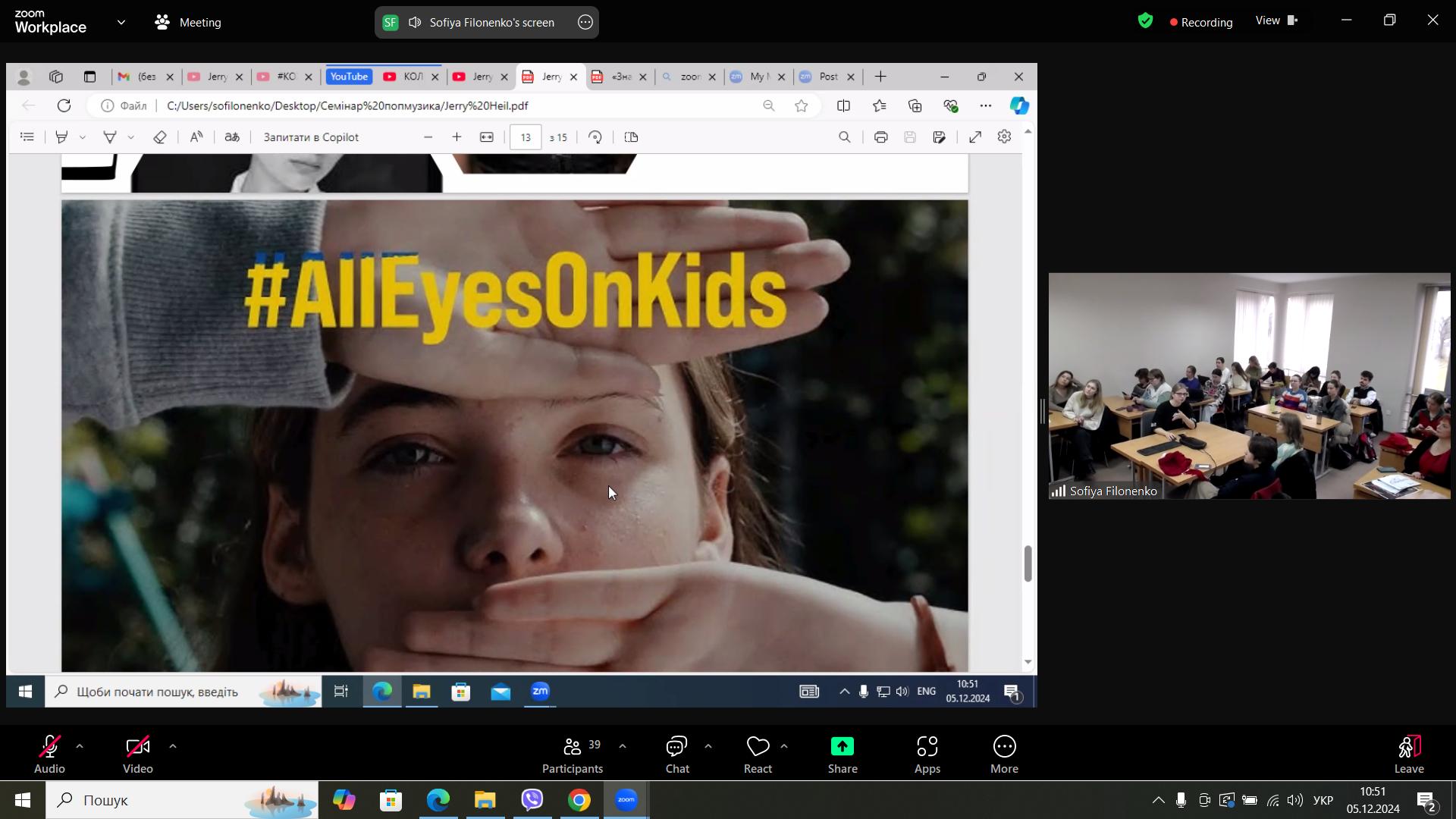Screen dimensions: 1456x819
Task: Open the Chat panel
Action: pyautogui.click(x=676, y=755)
